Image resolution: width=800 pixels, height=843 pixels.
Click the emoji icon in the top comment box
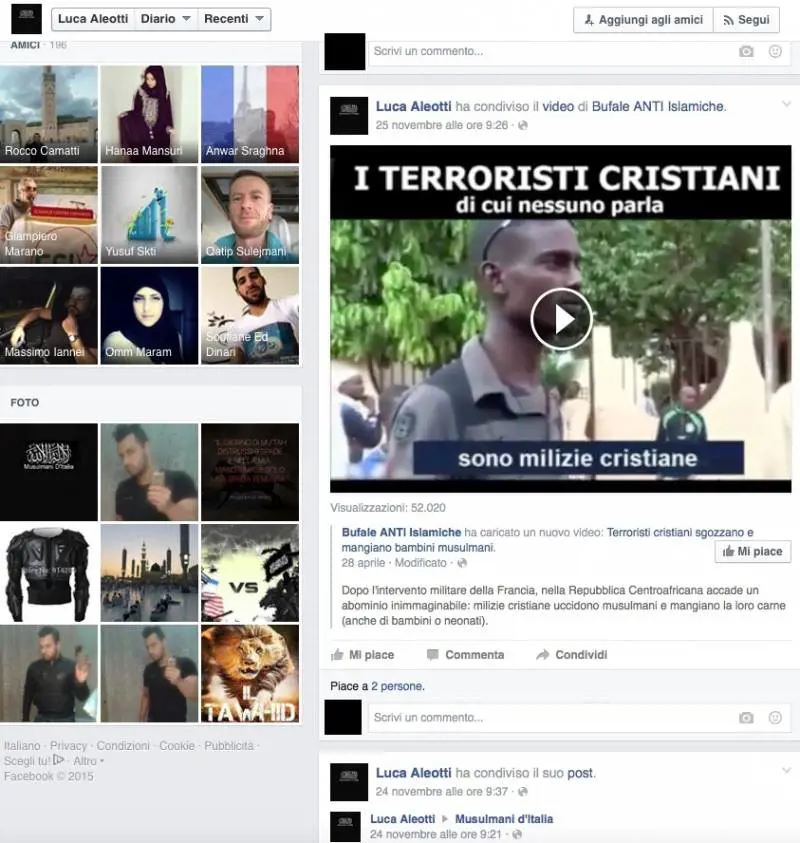point(775,52)
